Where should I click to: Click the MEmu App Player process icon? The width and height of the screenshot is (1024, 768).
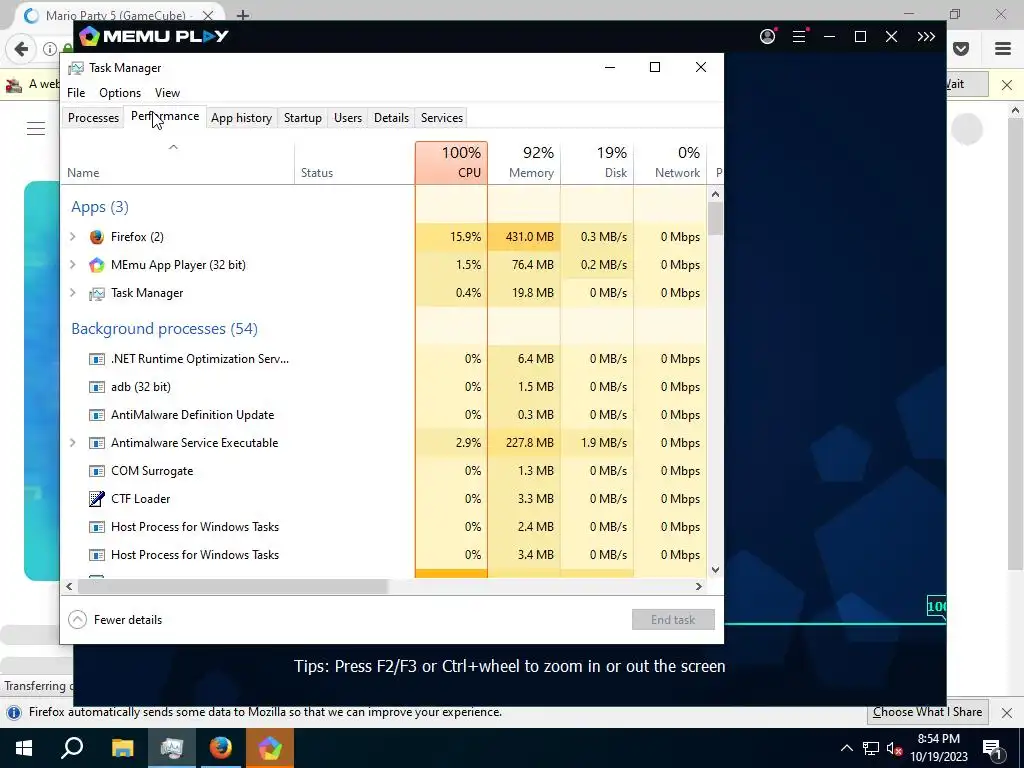pyautogui.click(x=97, y=264)
